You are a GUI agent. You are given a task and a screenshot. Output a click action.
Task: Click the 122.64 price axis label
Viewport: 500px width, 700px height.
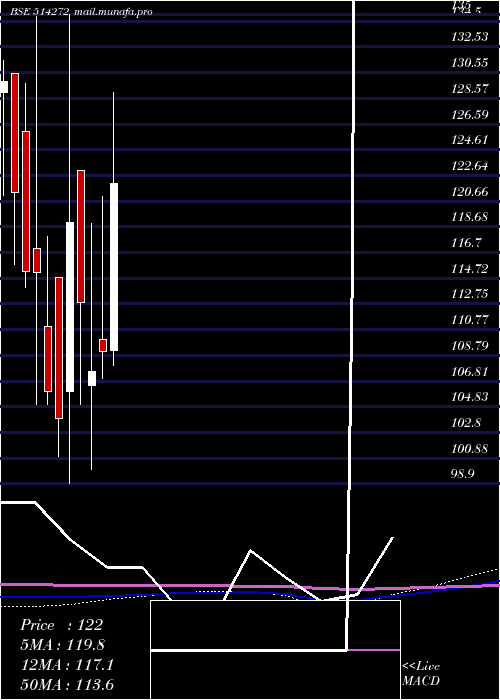(x=470, y=166)
